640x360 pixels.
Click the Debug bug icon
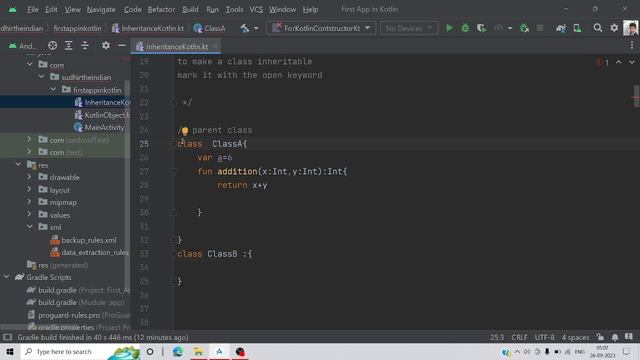[465, 28]
